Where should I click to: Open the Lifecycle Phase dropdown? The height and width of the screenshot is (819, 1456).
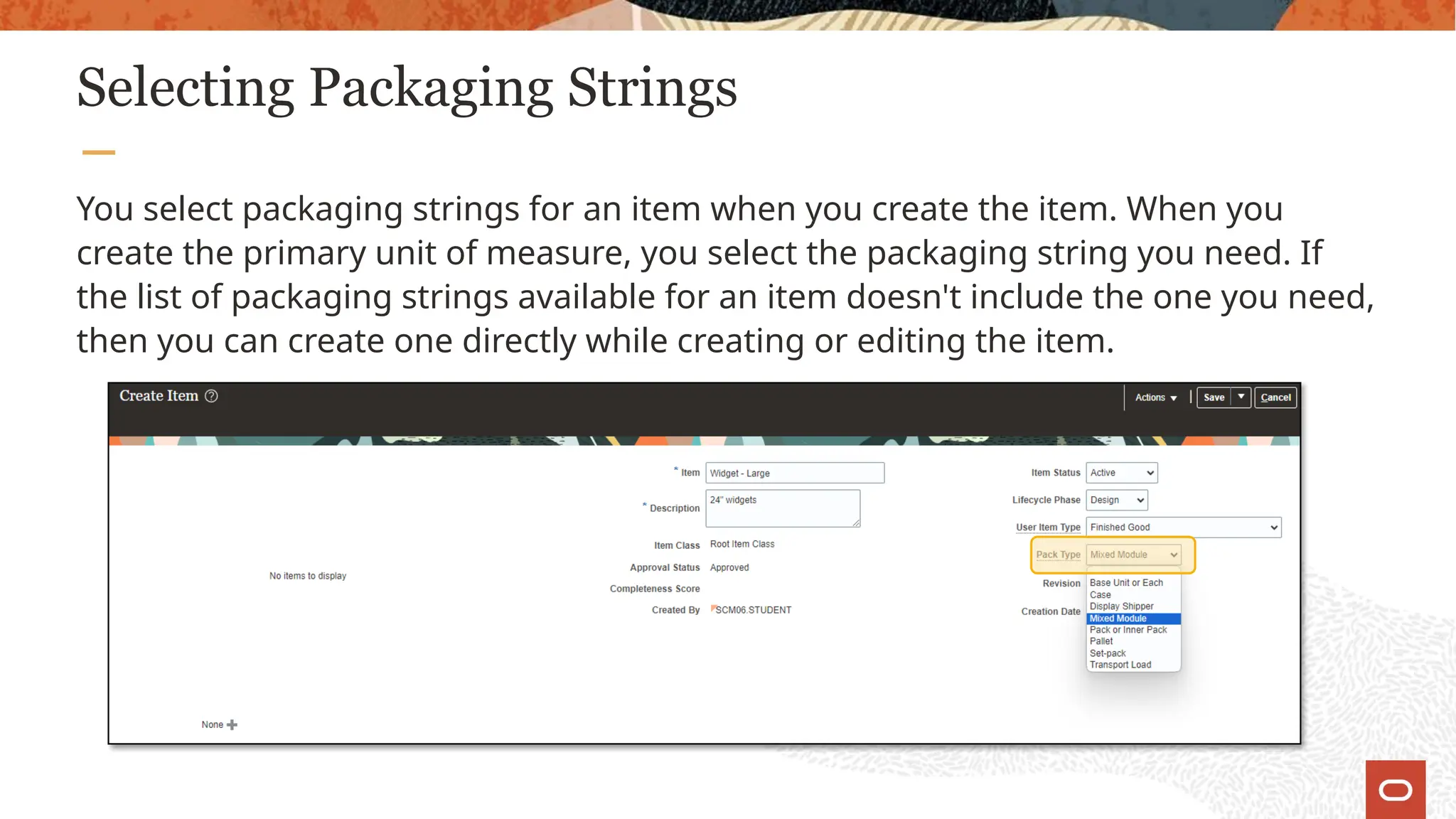click(x=1117, y=500)
